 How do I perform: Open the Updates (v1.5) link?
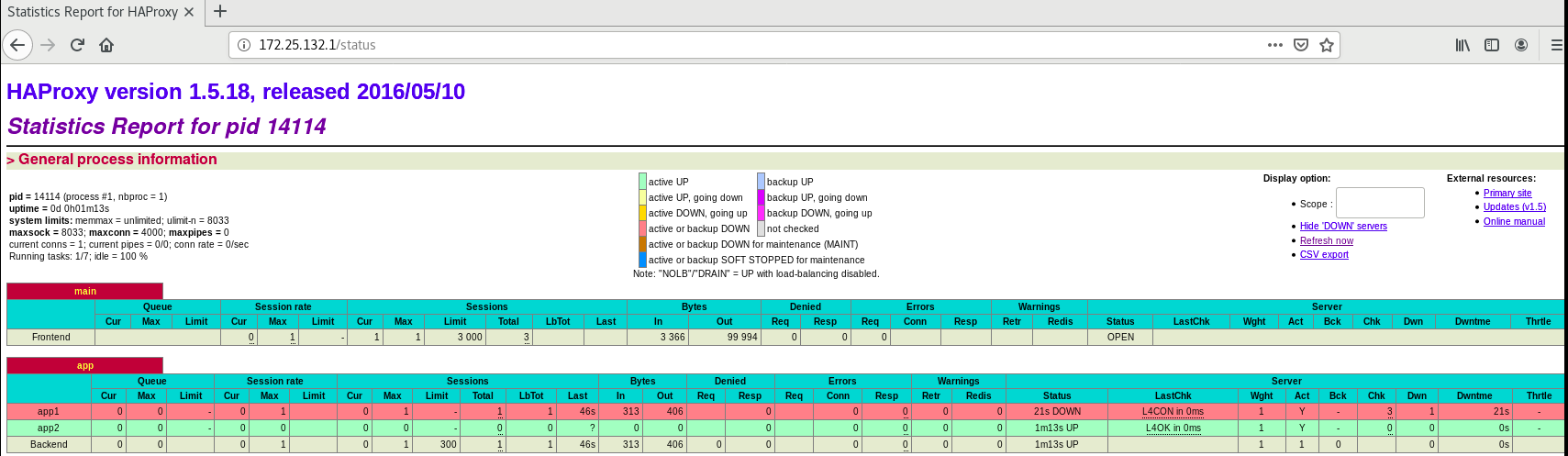(1515, 206)
